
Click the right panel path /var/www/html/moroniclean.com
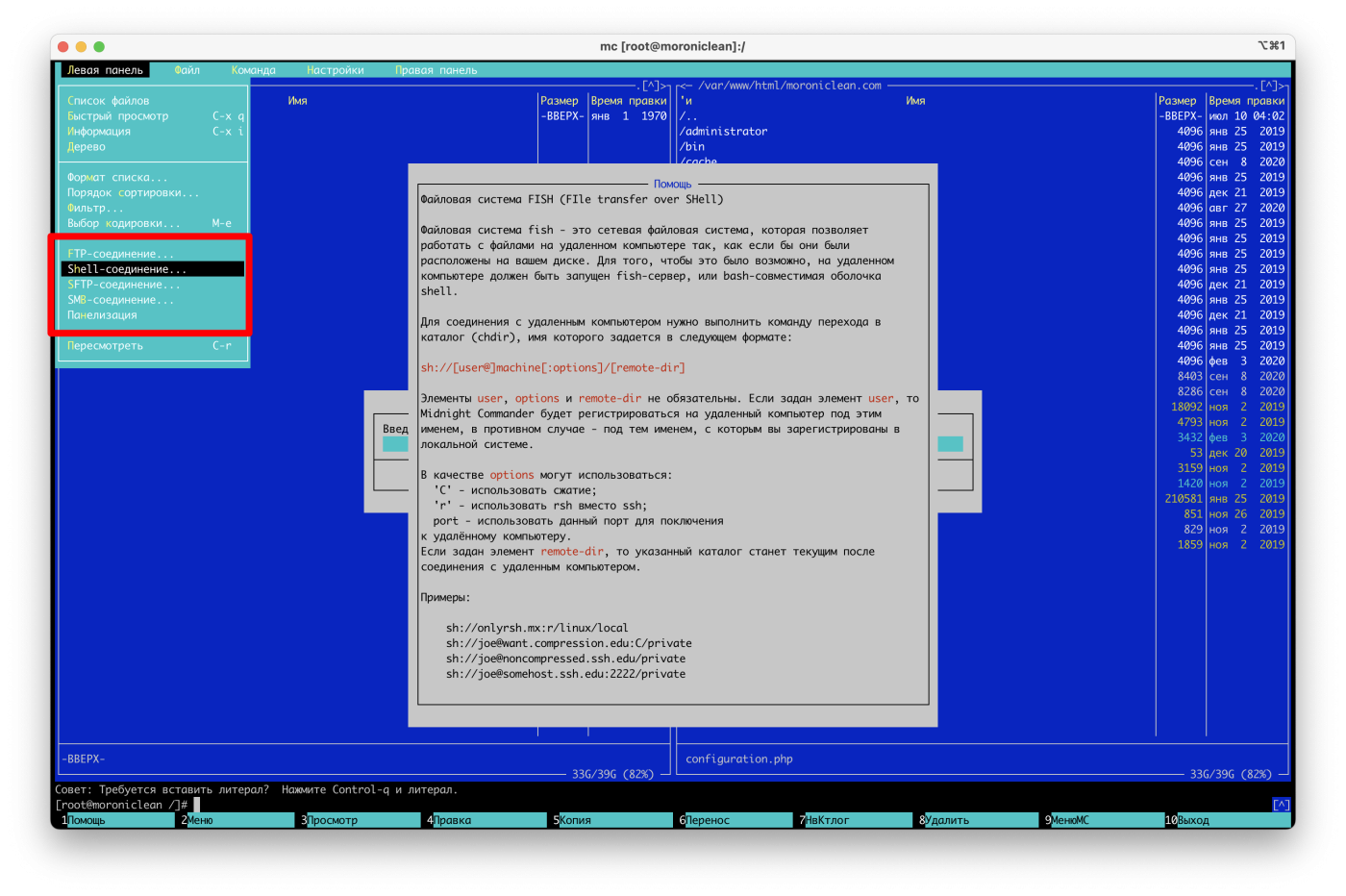click(789, 86)
